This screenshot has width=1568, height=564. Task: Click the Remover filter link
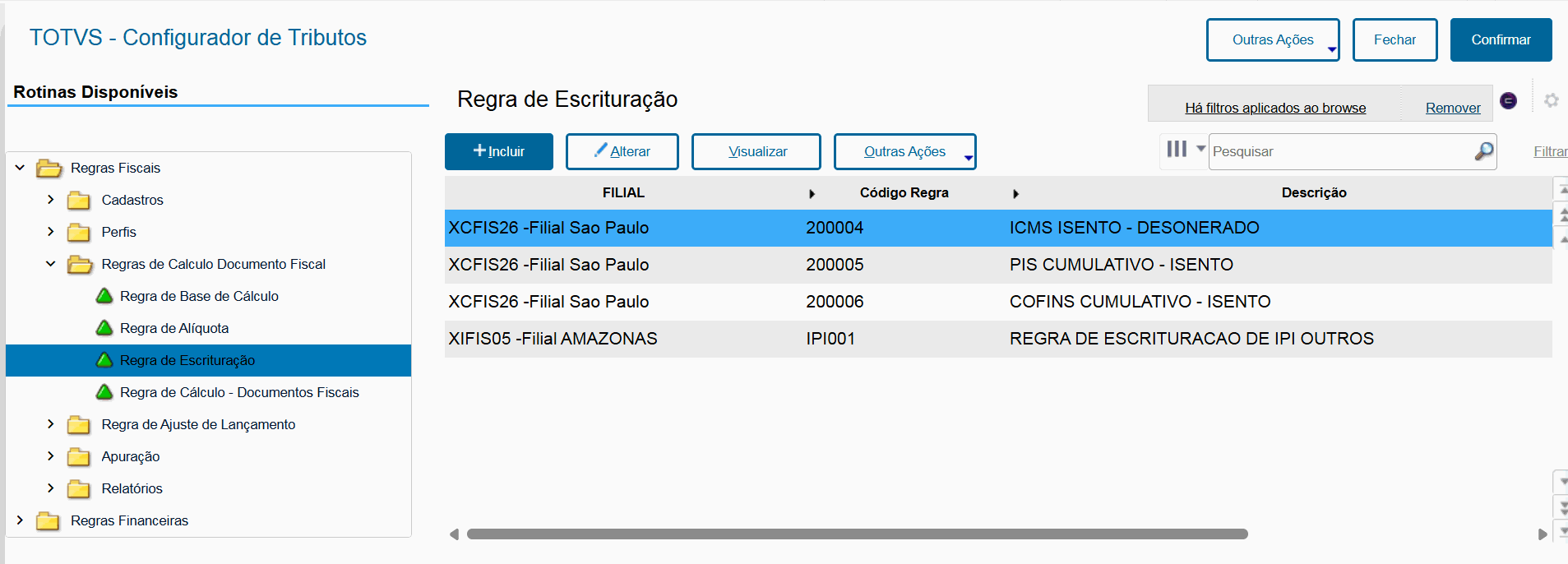pos(1452,108)
